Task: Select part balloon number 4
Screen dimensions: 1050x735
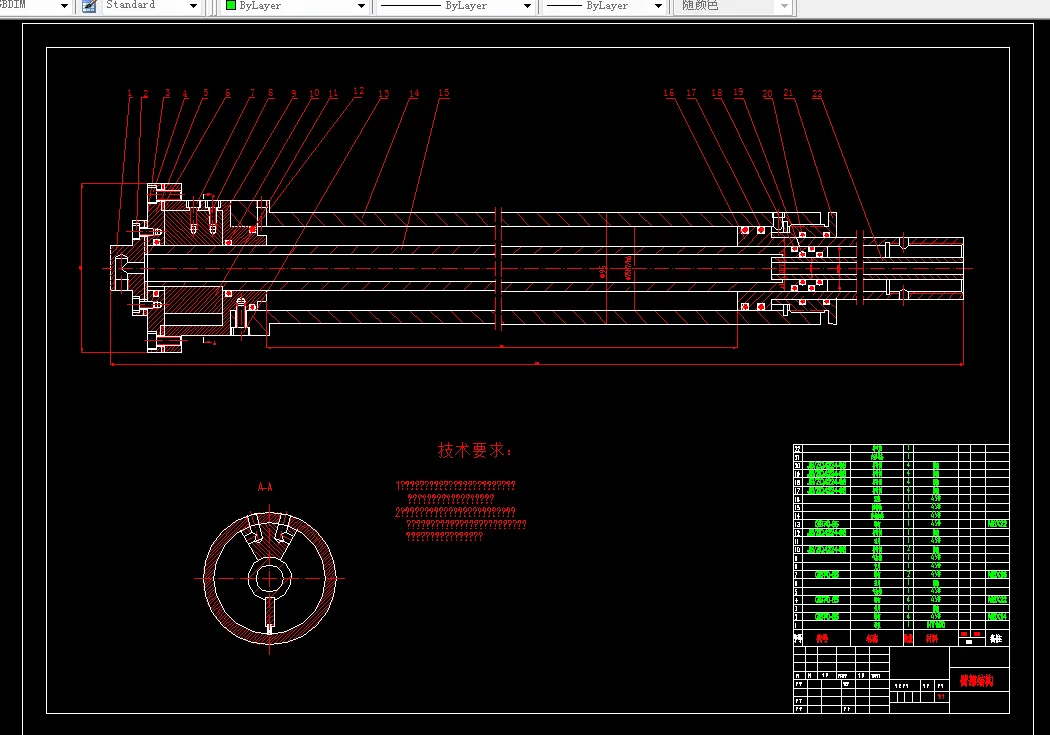Action: (x=185, y=94)
